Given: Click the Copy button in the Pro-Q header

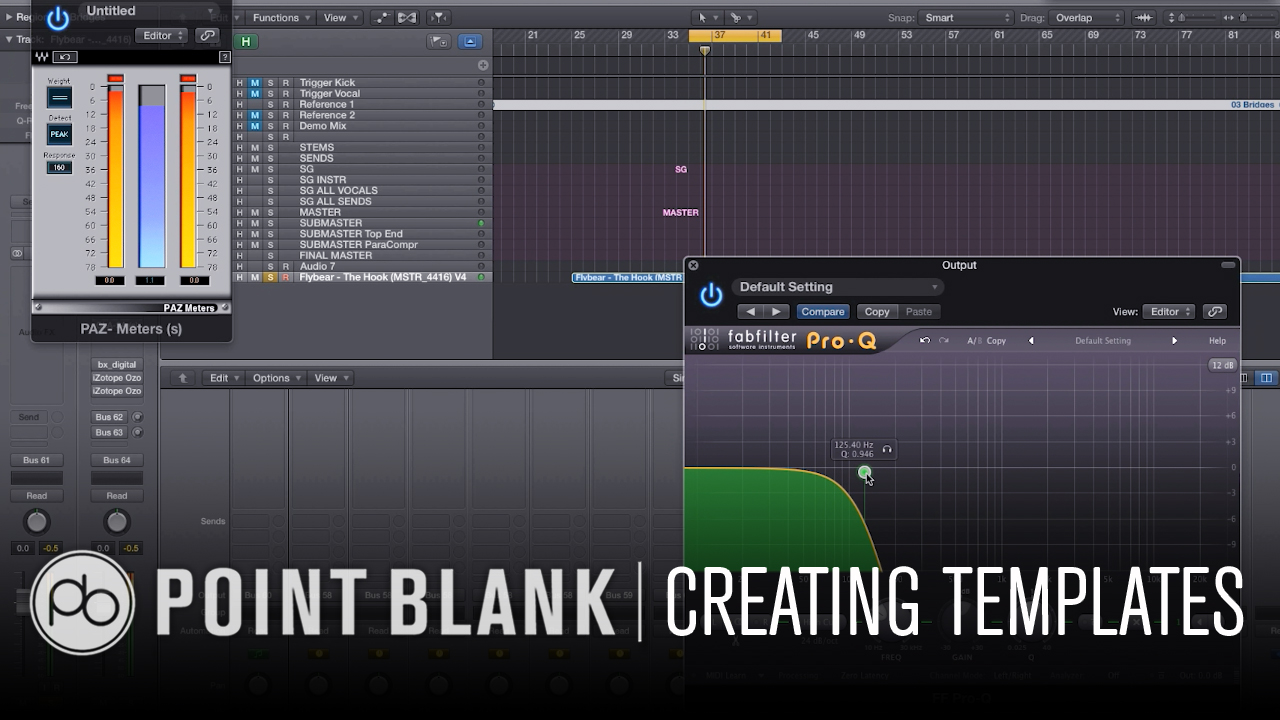Looking at the screenshot, I should point(877,312).
